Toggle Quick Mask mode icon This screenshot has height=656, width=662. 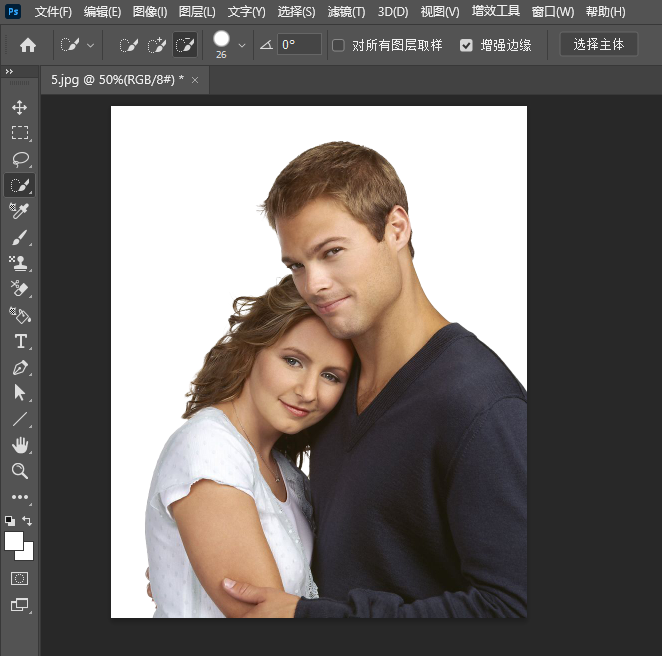click(x=19, y=578)
